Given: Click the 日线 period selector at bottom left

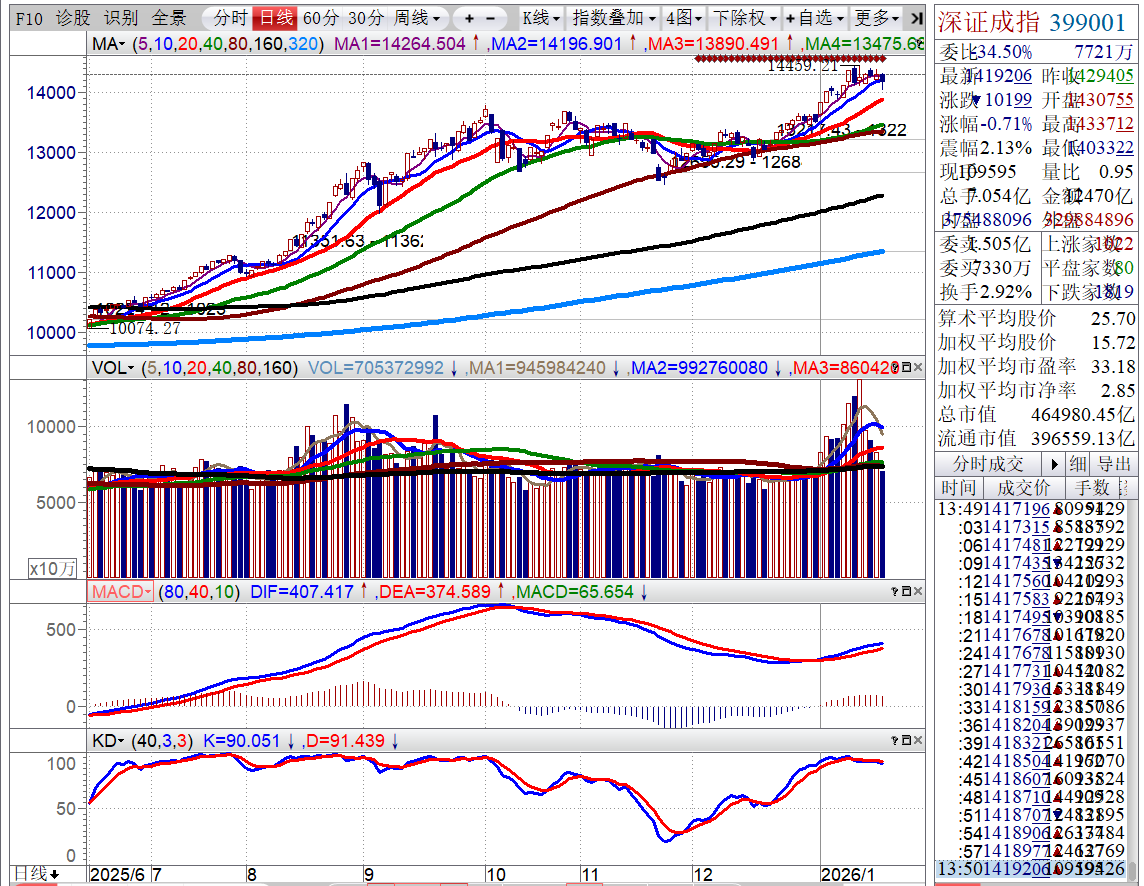Looking at the screenshot, I should coord(41,874).
